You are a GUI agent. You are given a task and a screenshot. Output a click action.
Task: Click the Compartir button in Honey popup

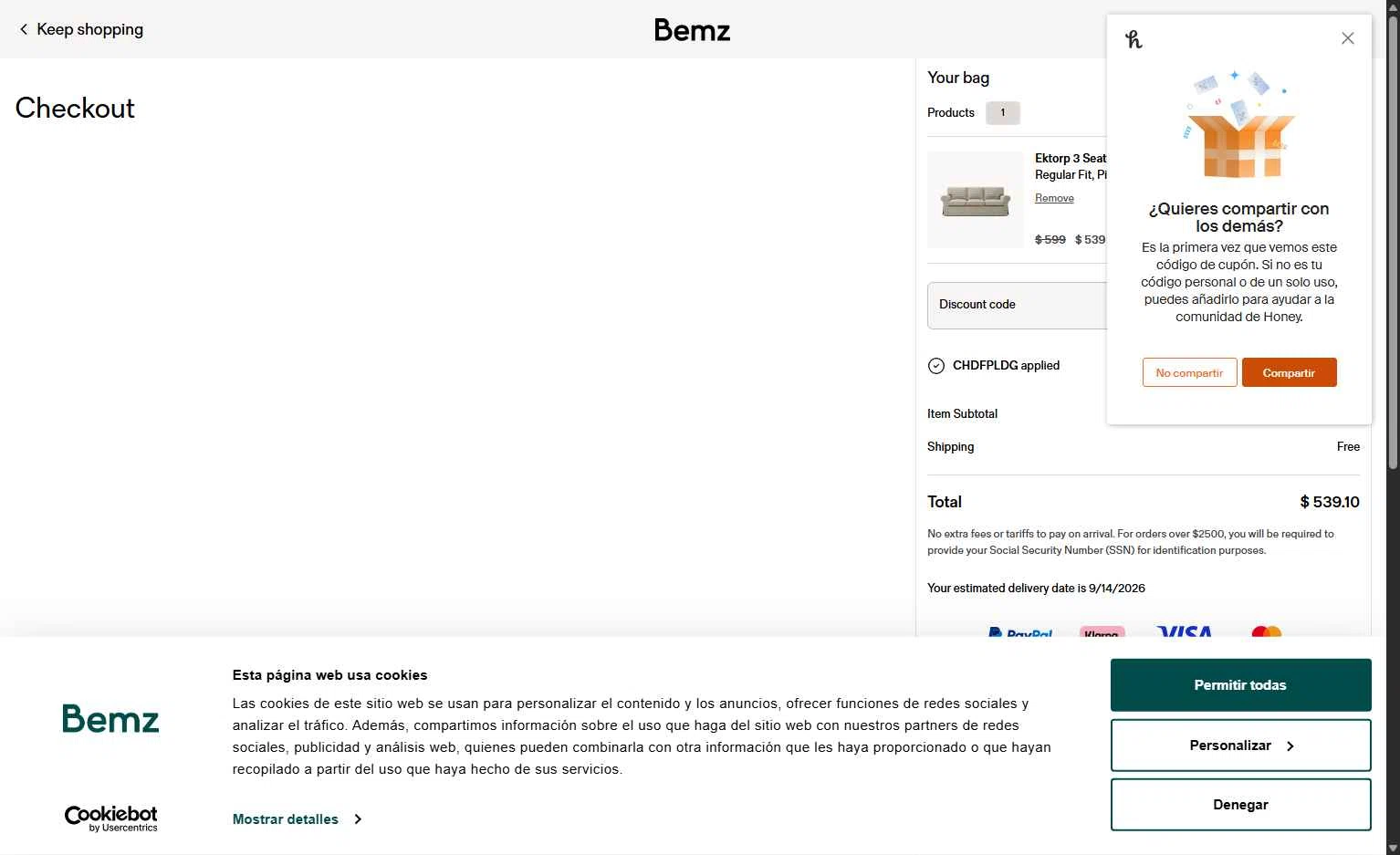click(1289, 372)
